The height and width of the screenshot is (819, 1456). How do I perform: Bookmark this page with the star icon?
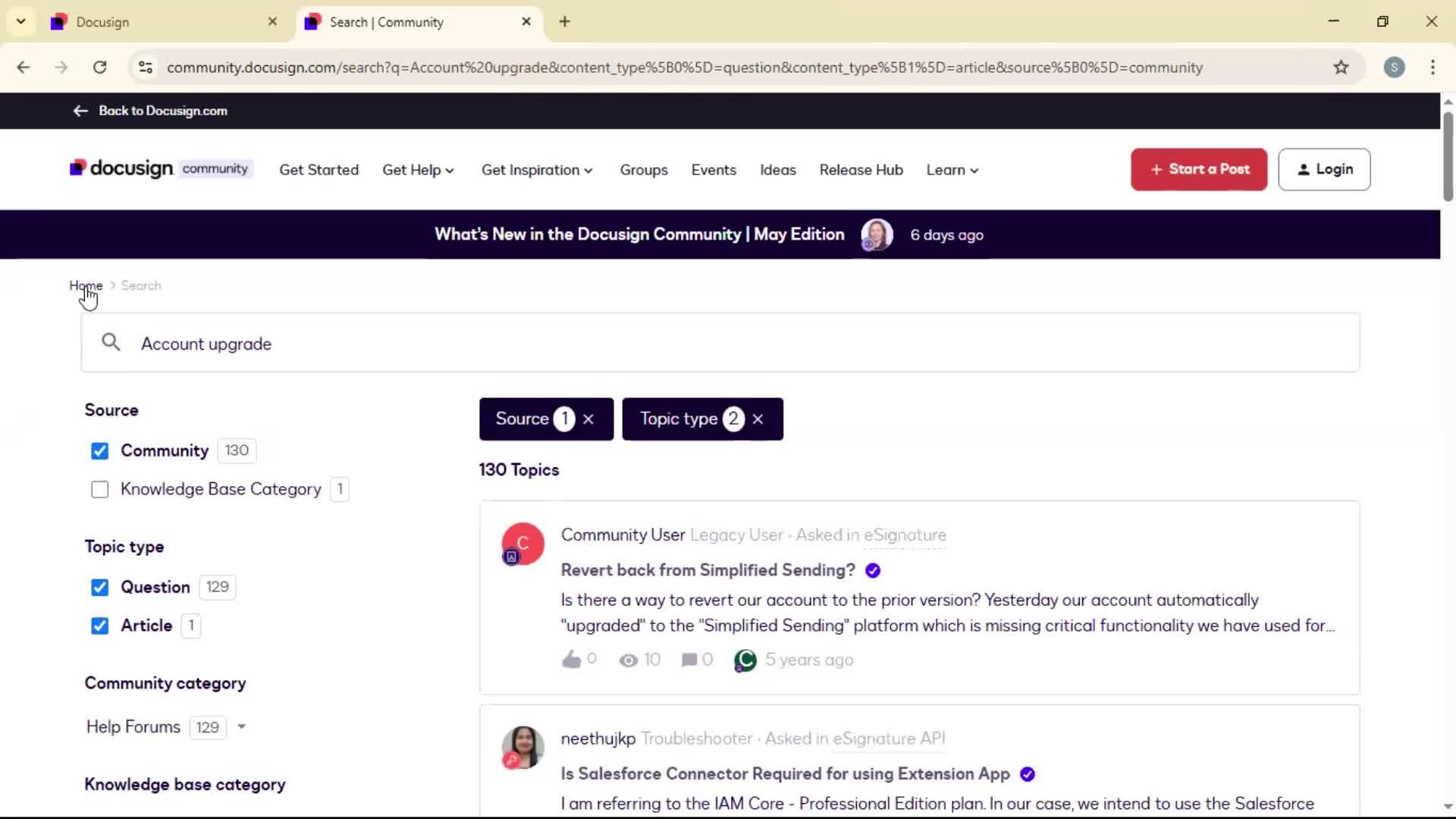(x=1341, y=67)
